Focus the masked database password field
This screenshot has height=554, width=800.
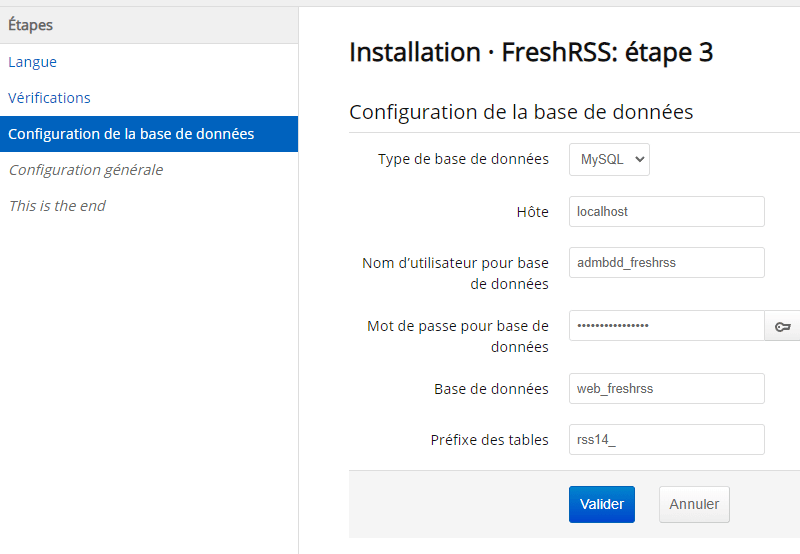pyautogui.click(x=666, y=326)
